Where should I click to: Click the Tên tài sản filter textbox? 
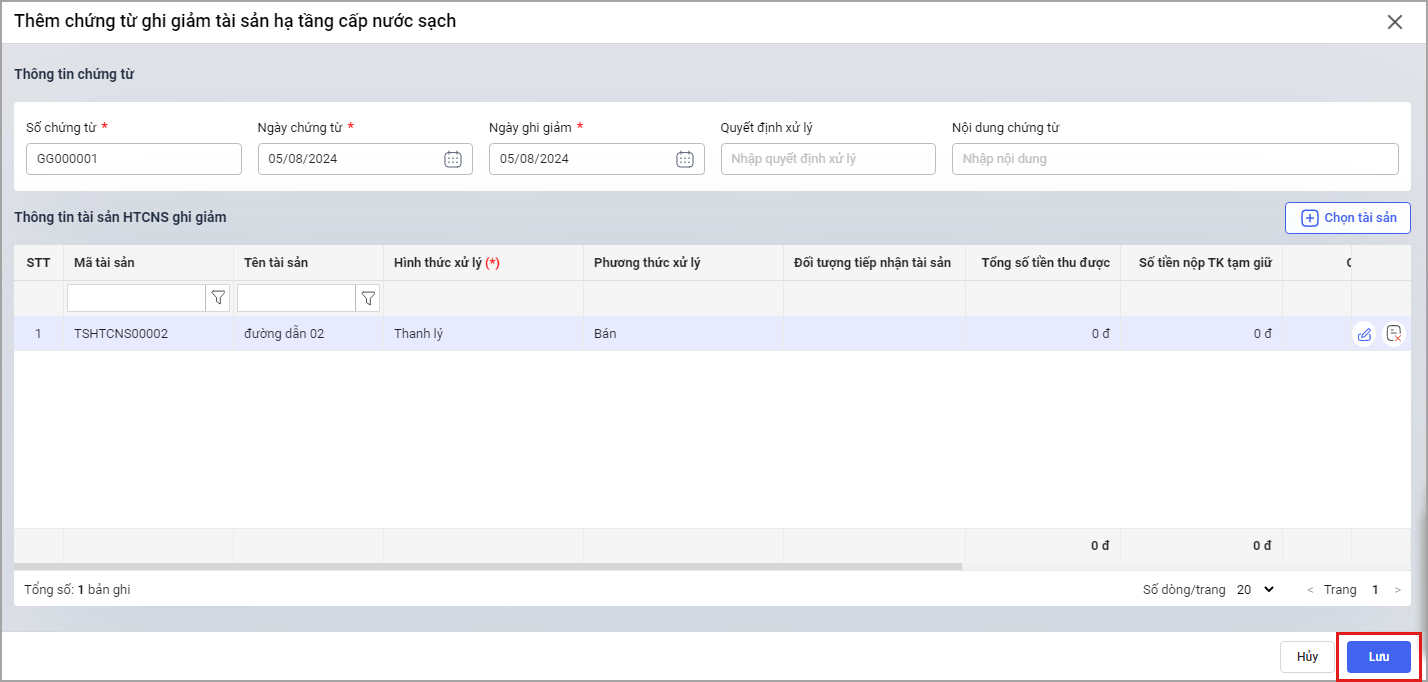296,298
